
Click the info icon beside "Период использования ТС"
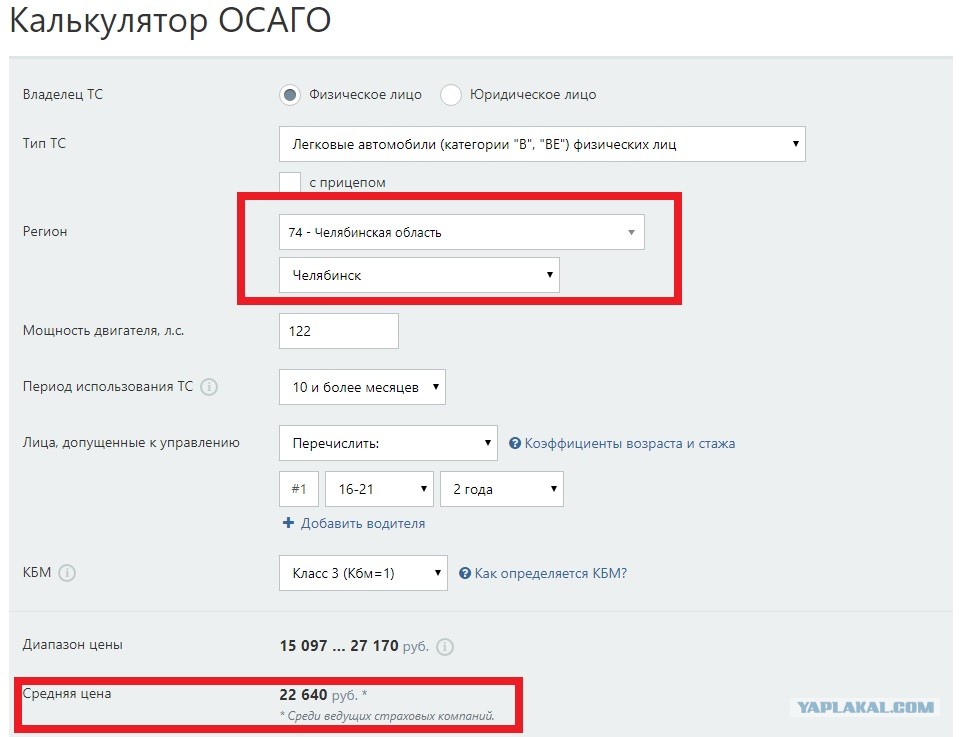pyautogui.click(x=209, y=387)
